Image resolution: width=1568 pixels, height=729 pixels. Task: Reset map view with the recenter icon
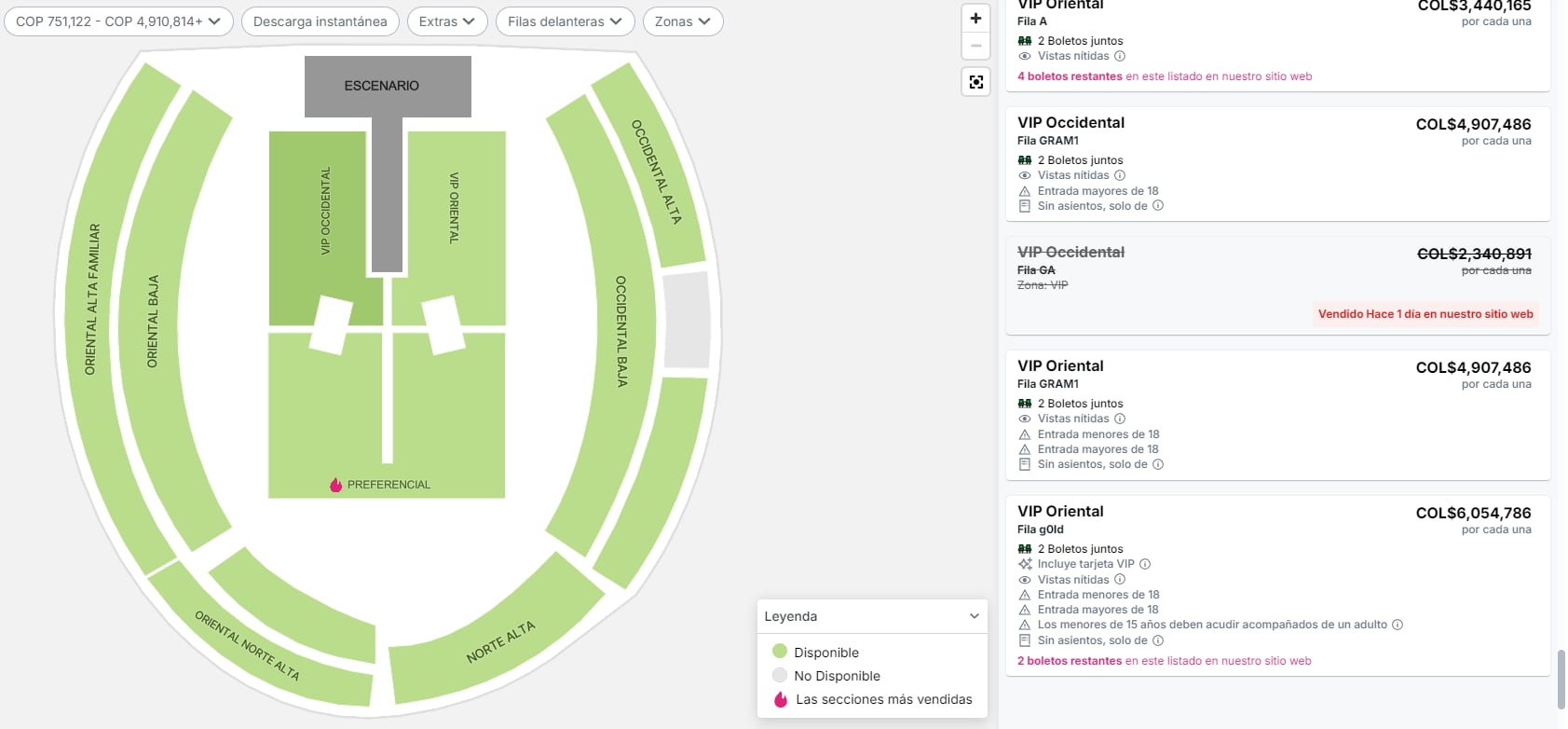[x=975, y=82]
